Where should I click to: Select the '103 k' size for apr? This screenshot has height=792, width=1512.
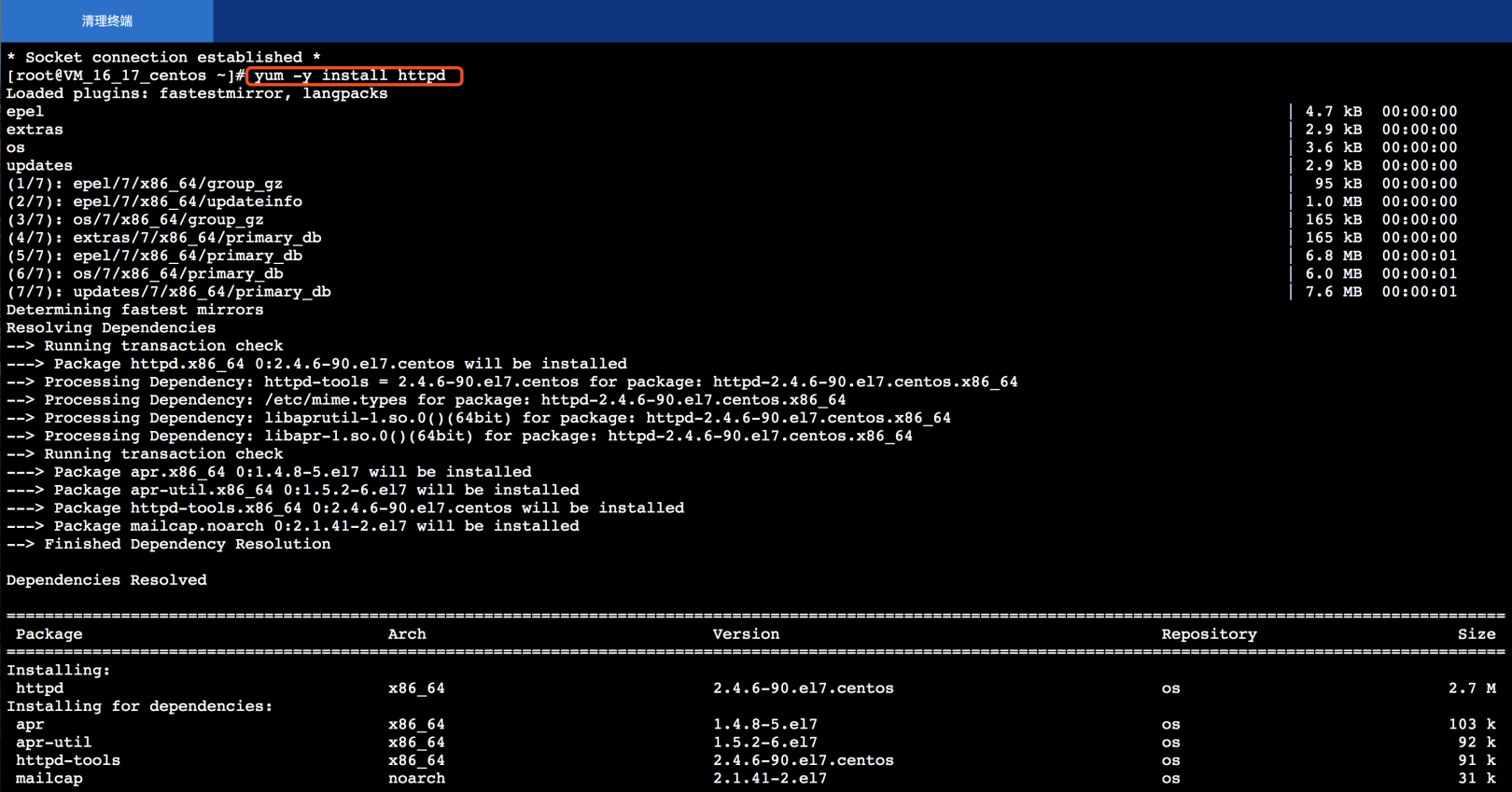[1472, 724]
